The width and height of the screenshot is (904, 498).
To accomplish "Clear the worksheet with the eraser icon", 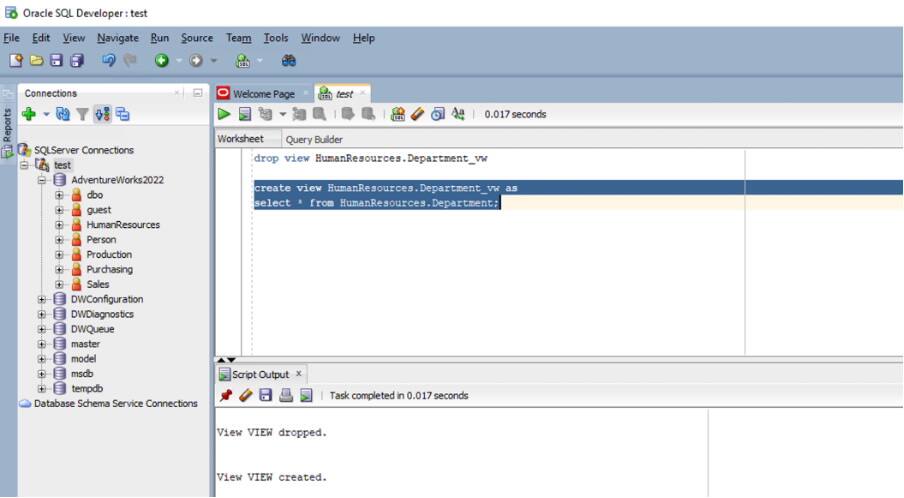I will coord(417,114).
